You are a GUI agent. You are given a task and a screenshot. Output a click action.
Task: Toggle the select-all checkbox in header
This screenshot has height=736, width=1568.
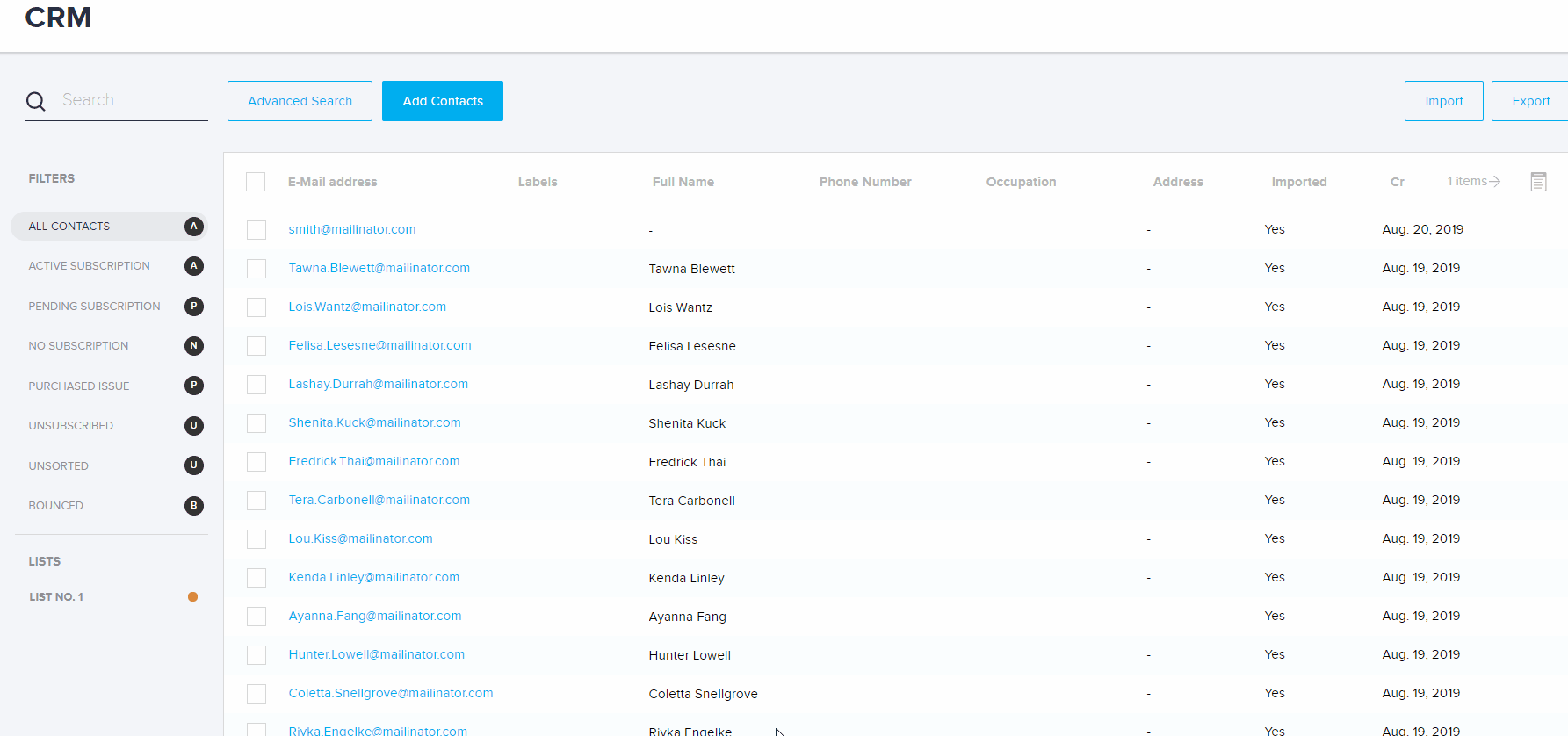point(256,182)
